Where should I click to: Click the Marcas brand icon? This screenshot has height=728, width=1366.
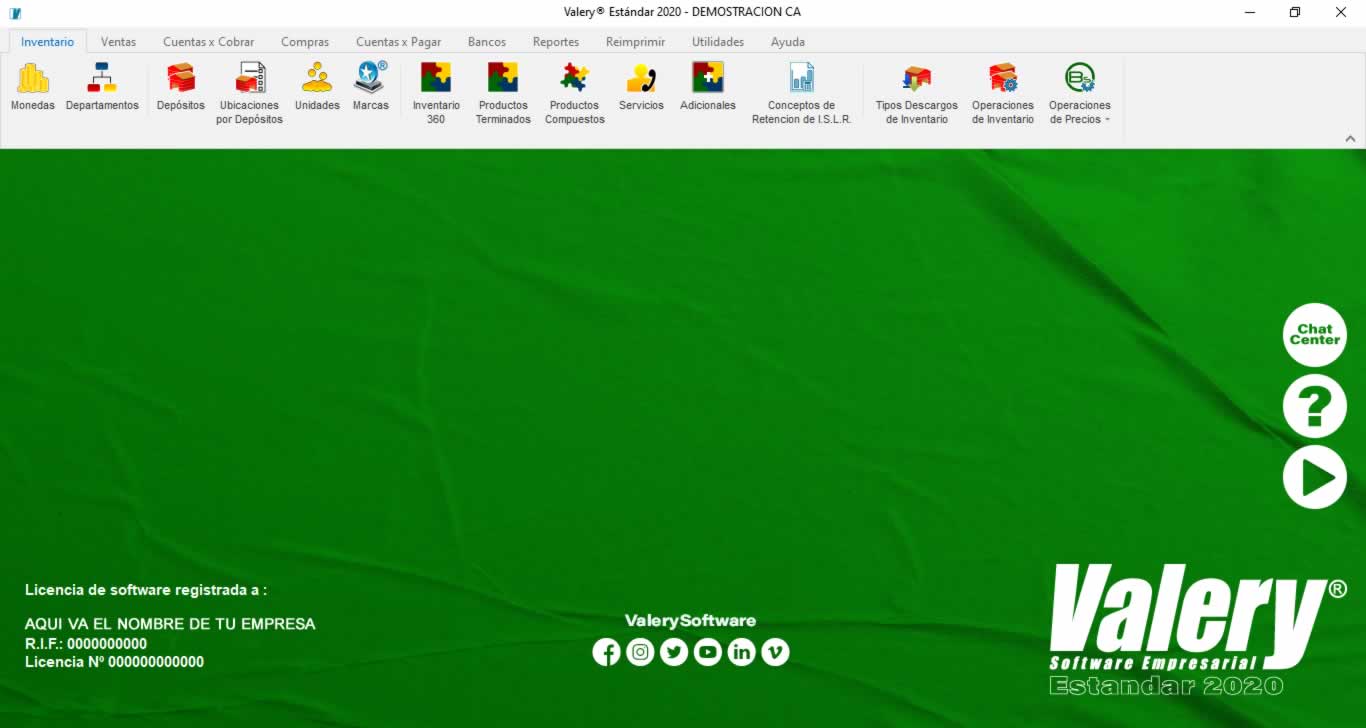[370, 80]
